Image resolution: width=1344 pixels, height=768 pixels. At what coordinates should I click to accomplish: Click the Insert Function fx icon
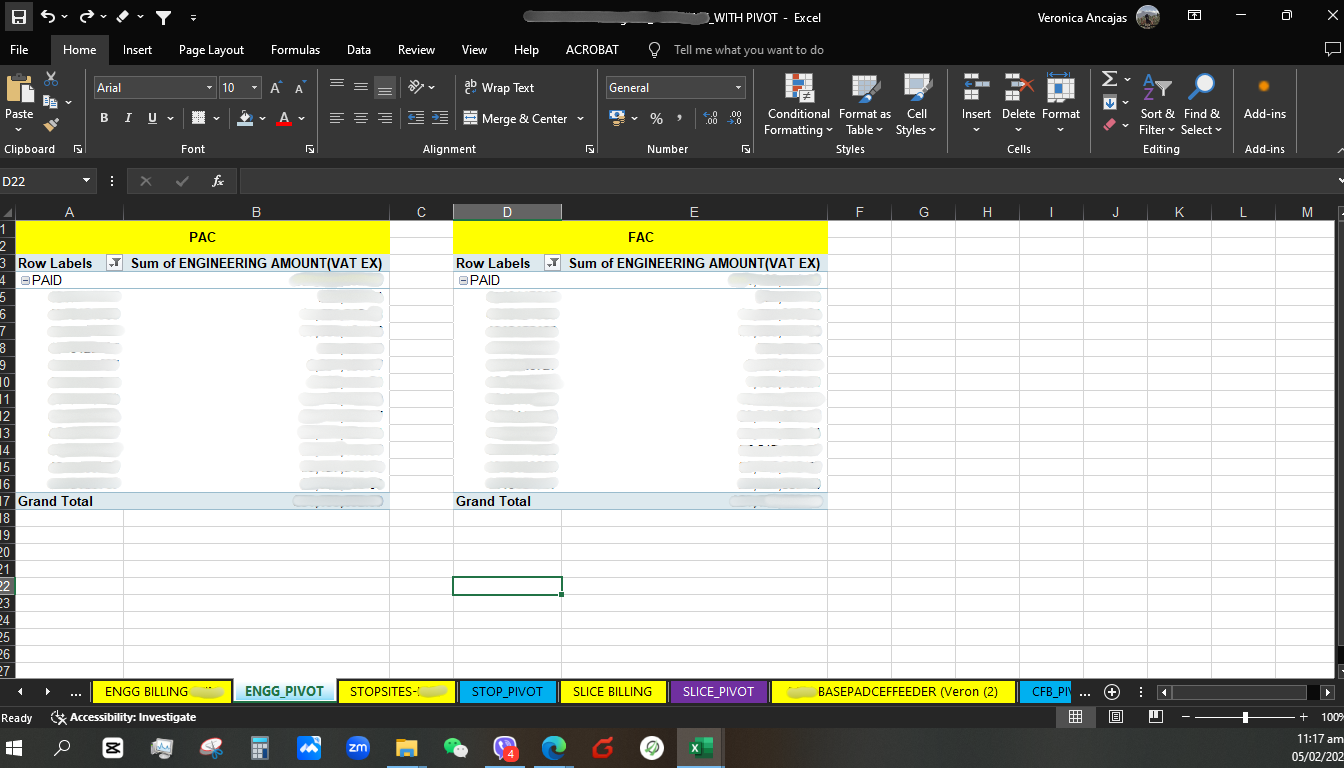tap(218, 181)
